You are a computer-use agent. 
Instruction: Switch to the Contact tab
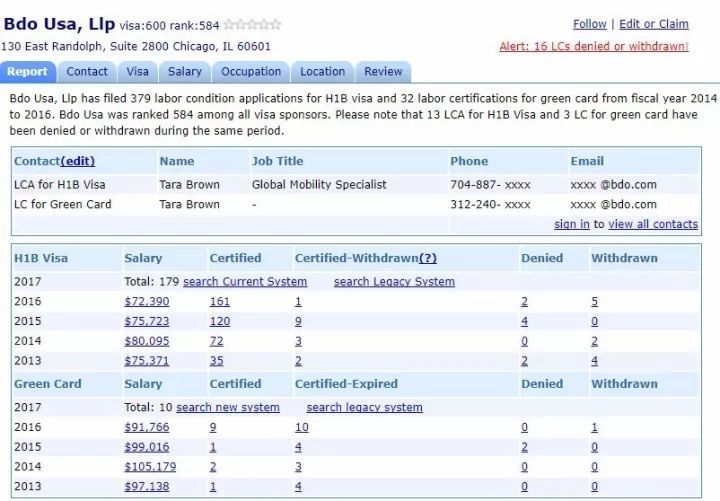pyautogui.click(x=87, y=72)
